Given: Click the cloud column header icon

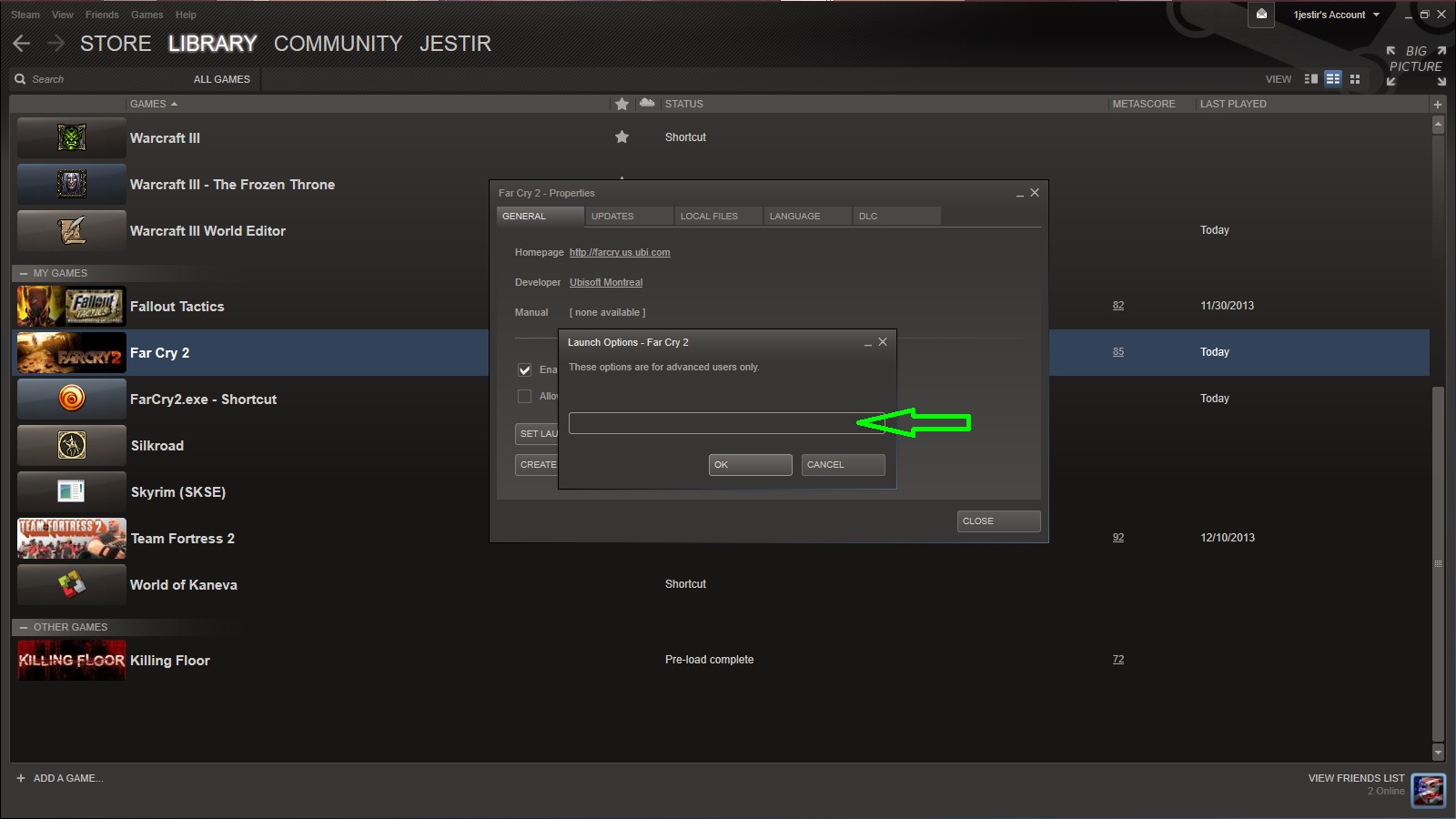Looking at the screenshot, I should click(x=647, y=103).
